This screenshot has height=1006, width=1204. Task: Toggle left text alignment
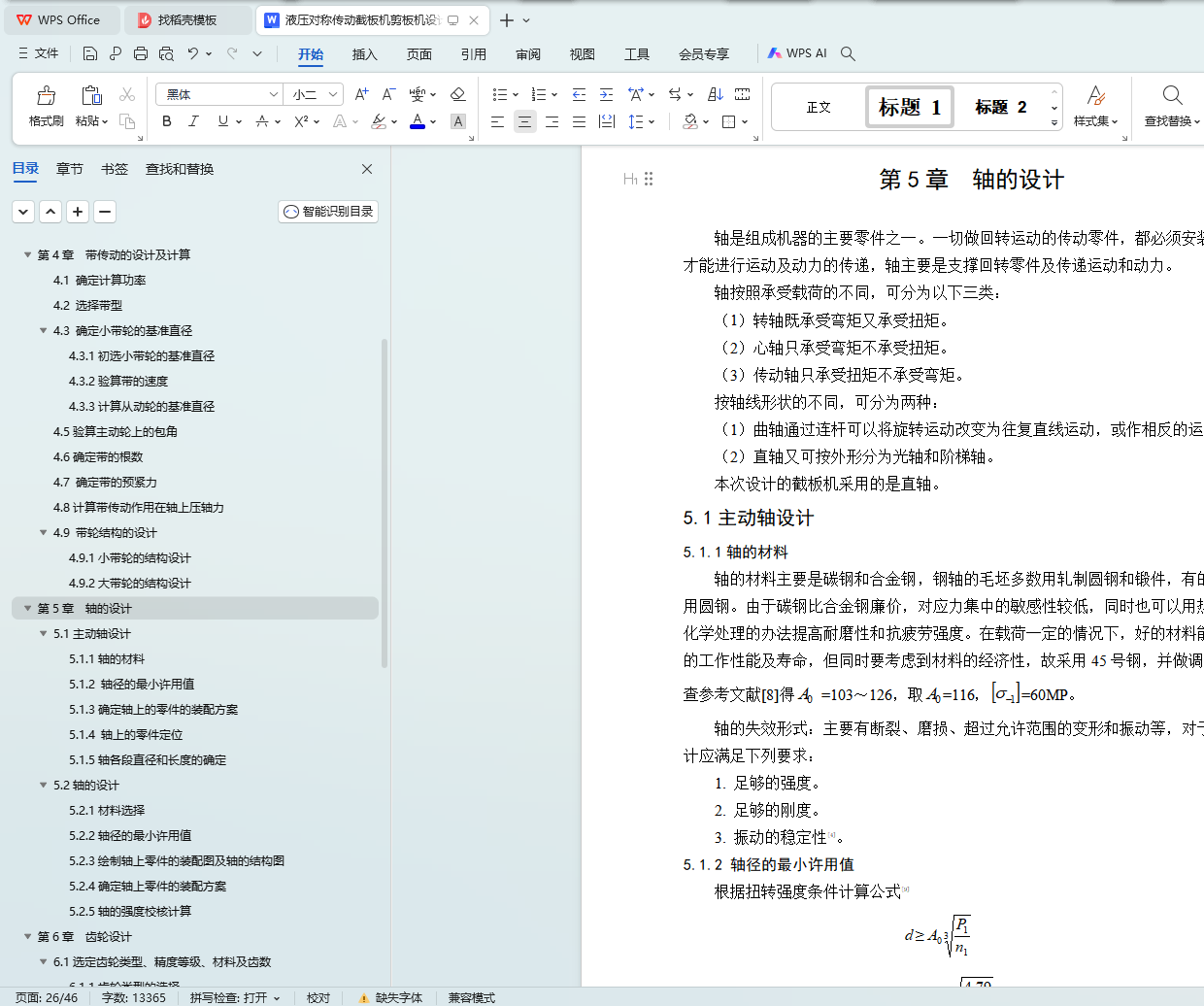497,121
